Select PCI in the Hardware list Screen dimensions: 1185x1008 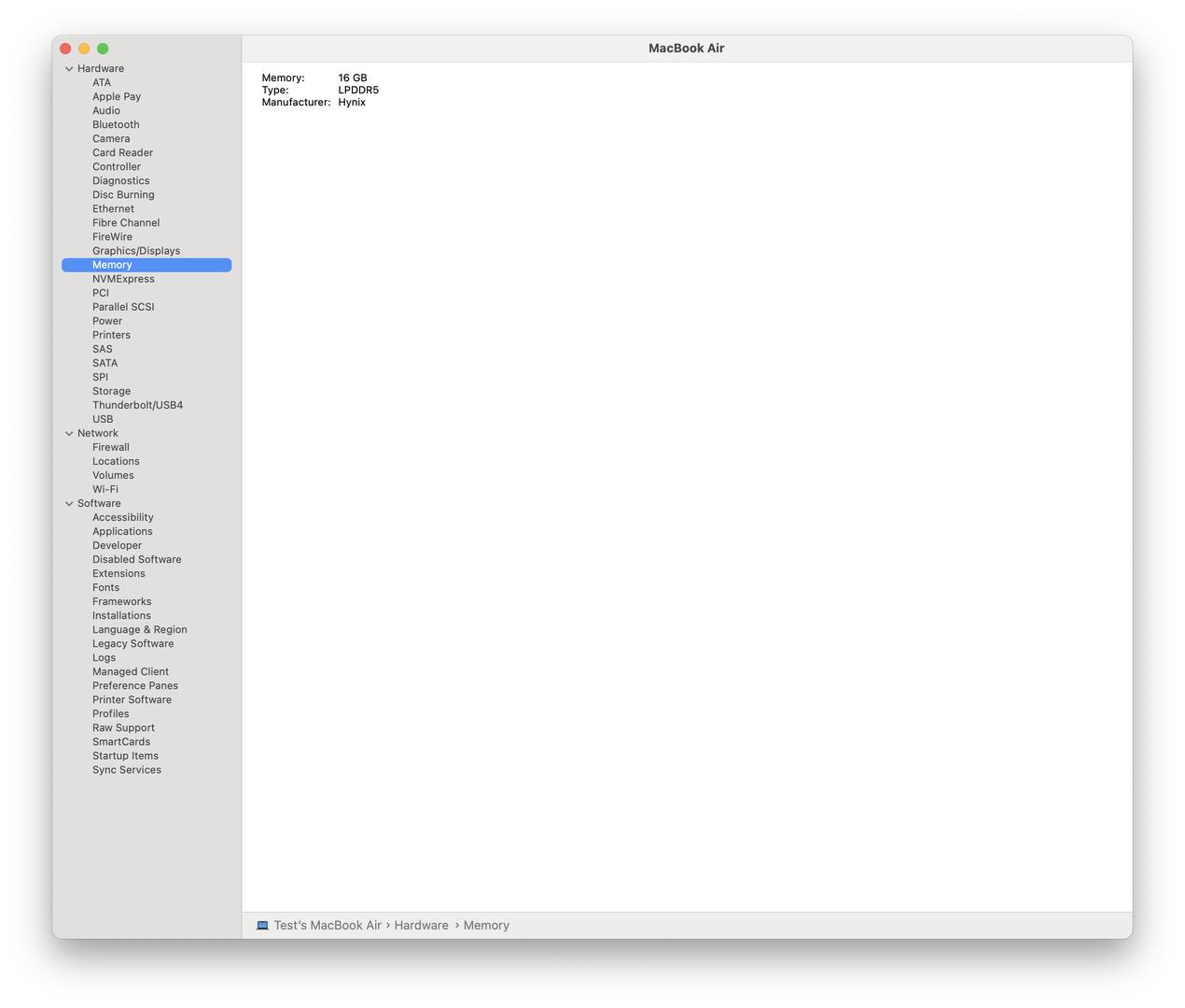[x=101, y=293]
